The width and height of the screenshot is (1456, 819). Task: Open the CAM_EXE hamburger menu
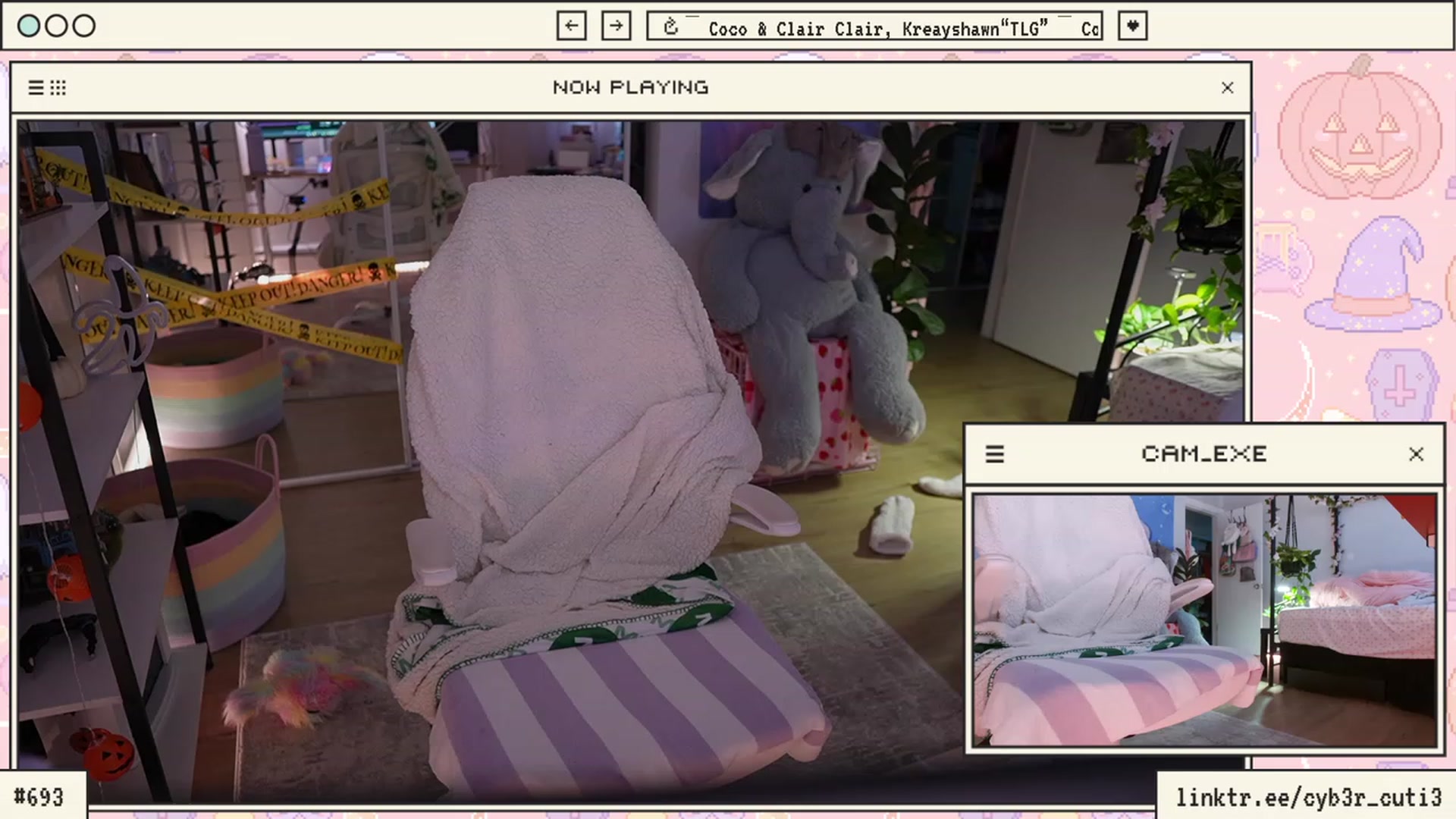pos(994,454)
